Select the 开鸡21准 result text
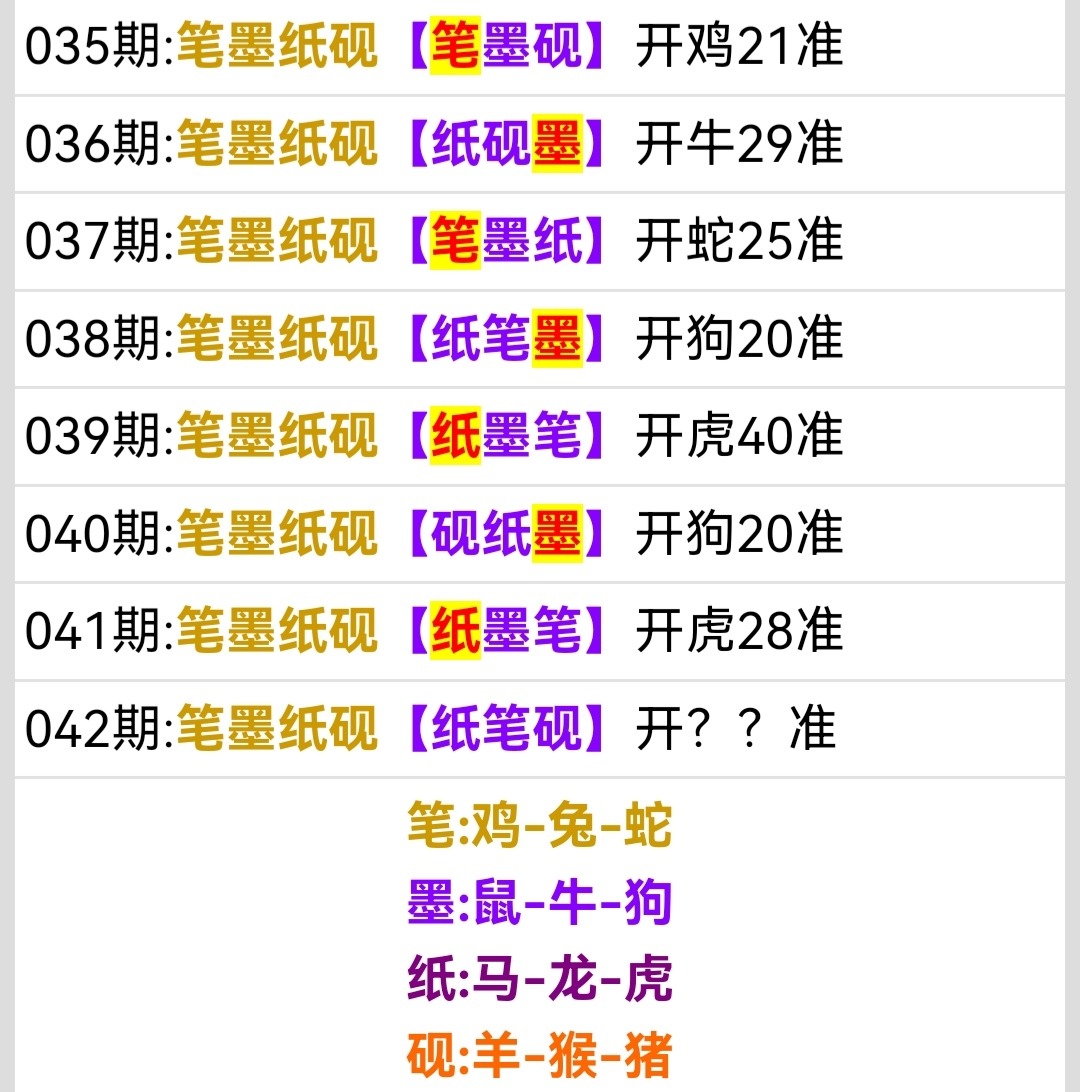This screenshot has width=1080, height=1092. coord(739,47)
